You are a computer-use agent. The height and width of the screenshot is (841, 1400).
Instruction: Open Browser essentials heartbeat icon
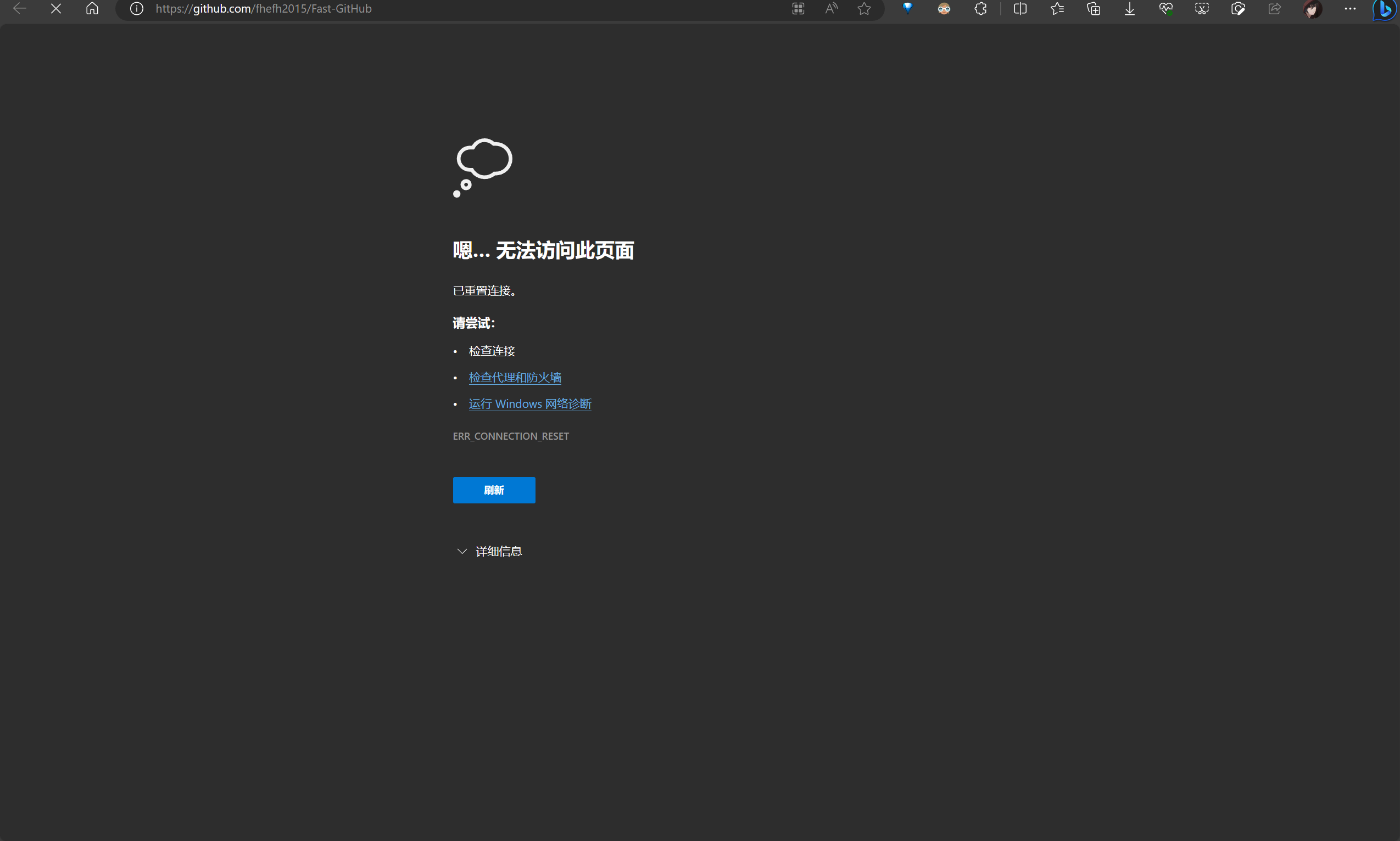(x=1166, y=8)
